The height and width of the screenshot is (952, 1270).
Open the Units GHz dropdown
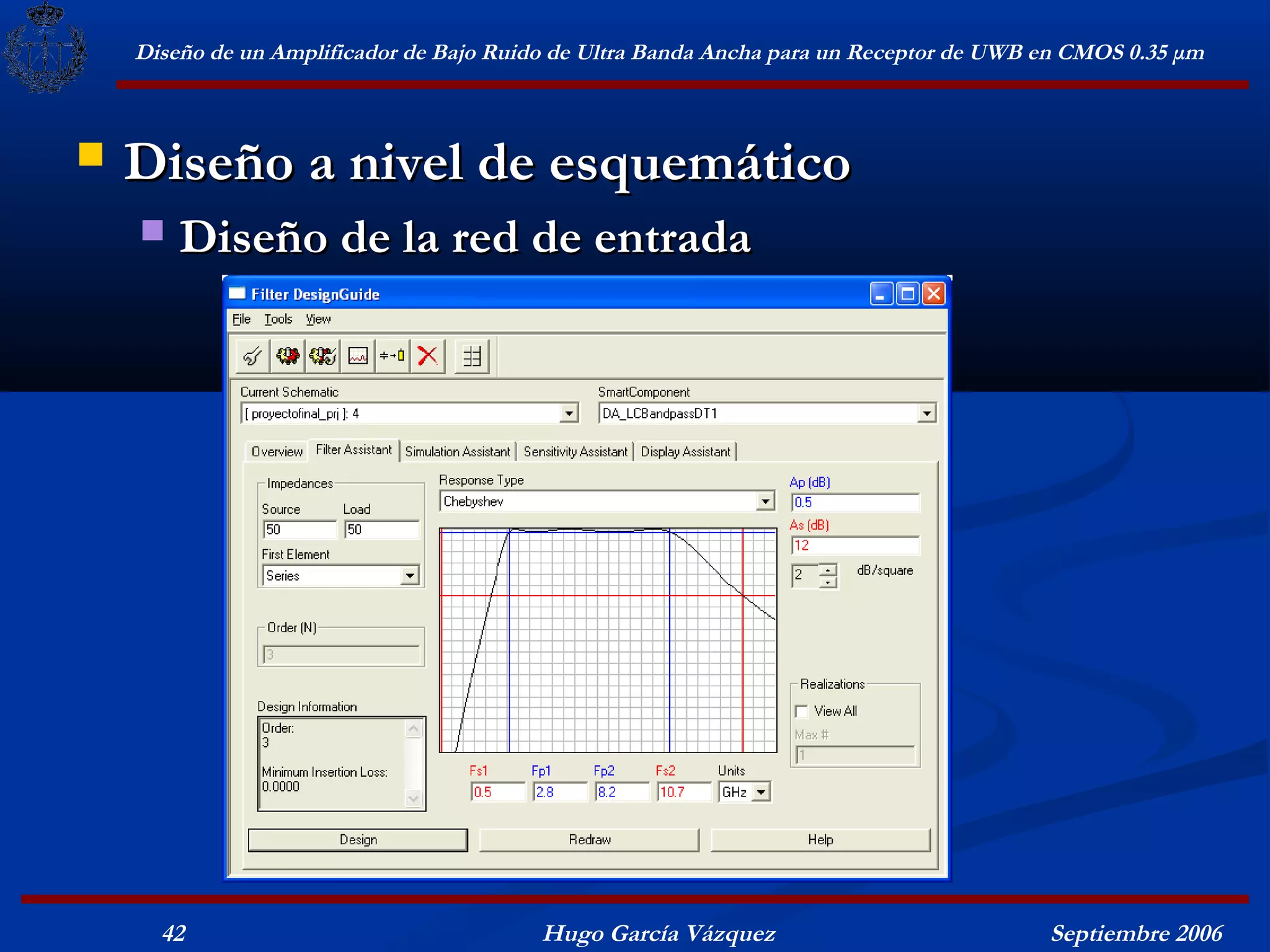tap(761, 792)
